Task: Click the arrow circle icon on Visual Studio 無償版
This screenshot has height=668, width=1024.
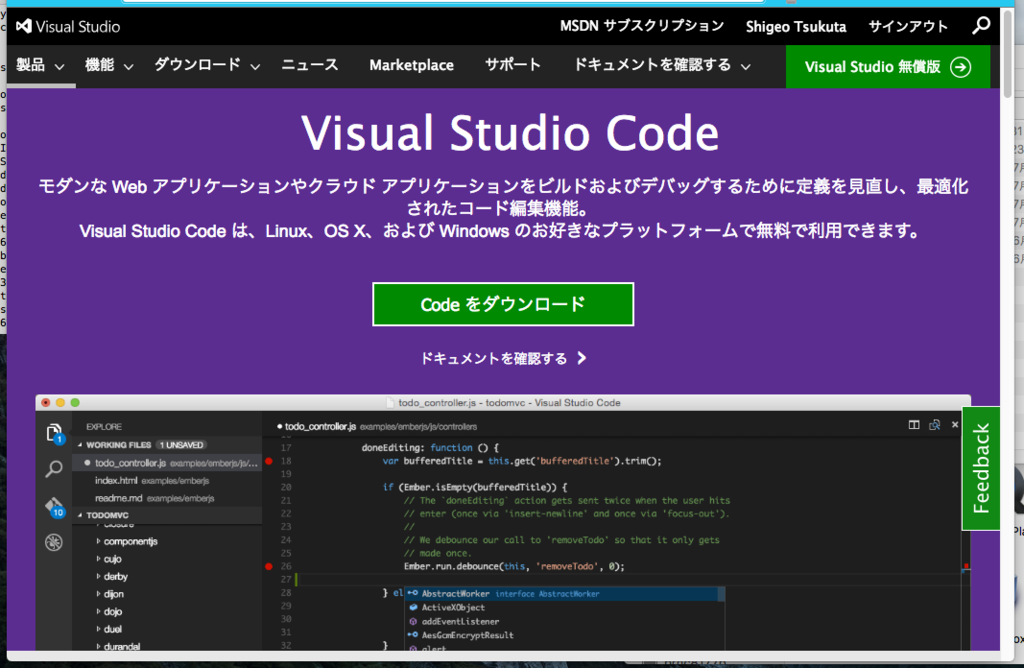Action: [x=960, y=67]
